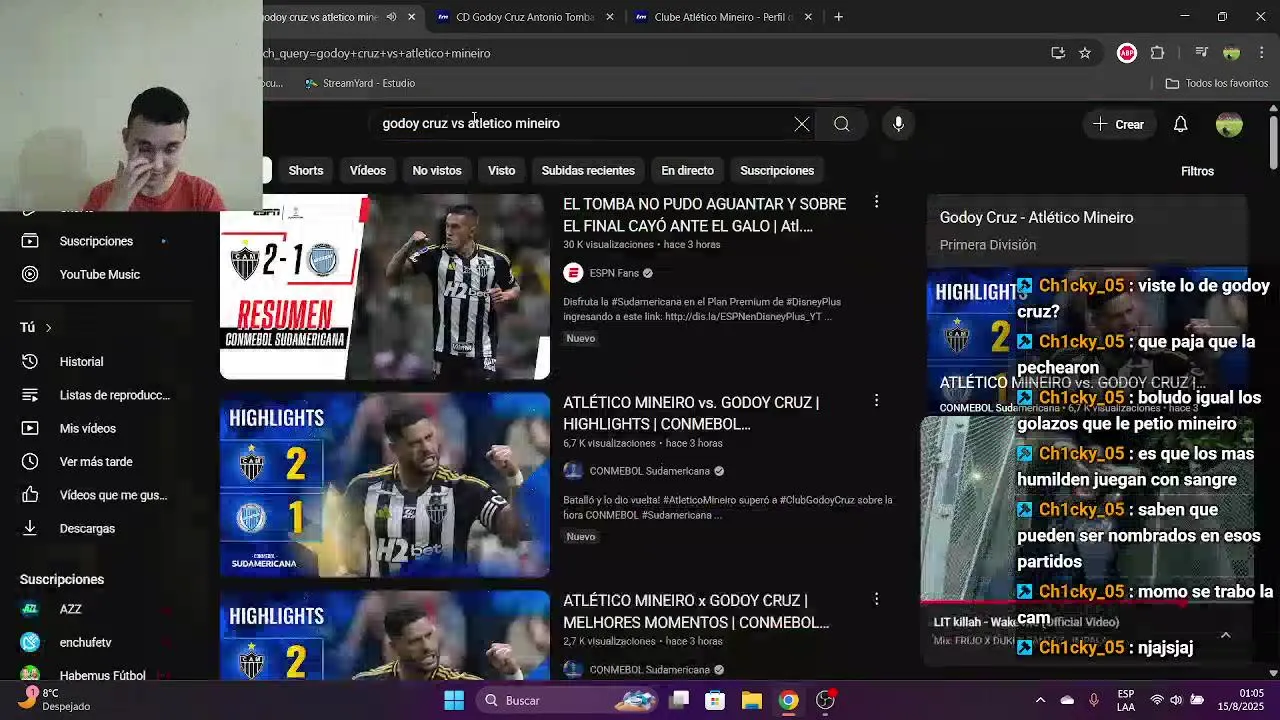
Task: Open the 2-1 Resumen video thumbnail
Action: [x=385, y=288]
